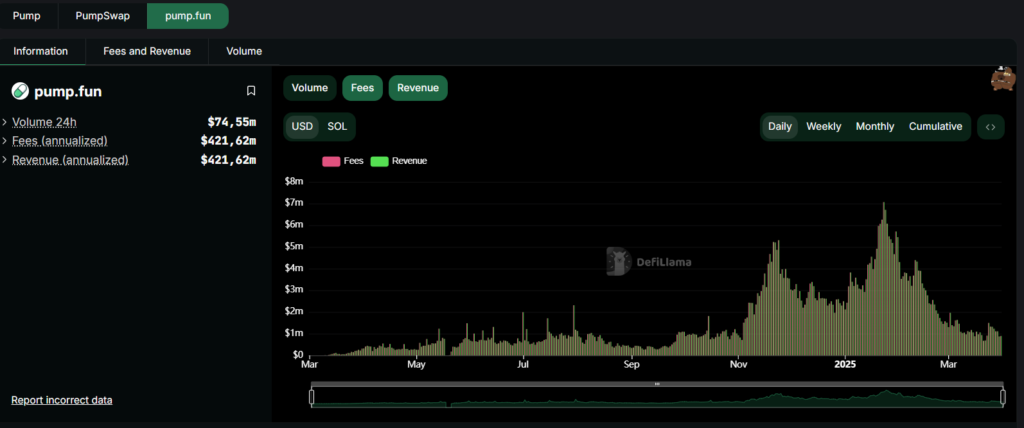This screenshot has width=1024, height=428.
Task: Click the center grip above the range selector
Action: [x=657, y=384]
